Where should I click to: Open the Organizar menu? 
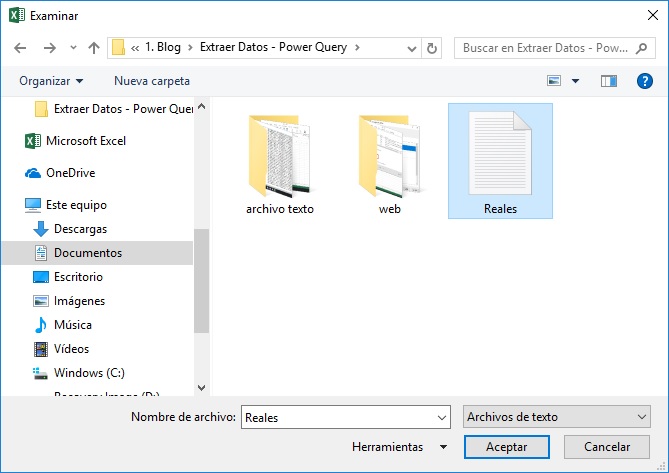pos(51,81)
